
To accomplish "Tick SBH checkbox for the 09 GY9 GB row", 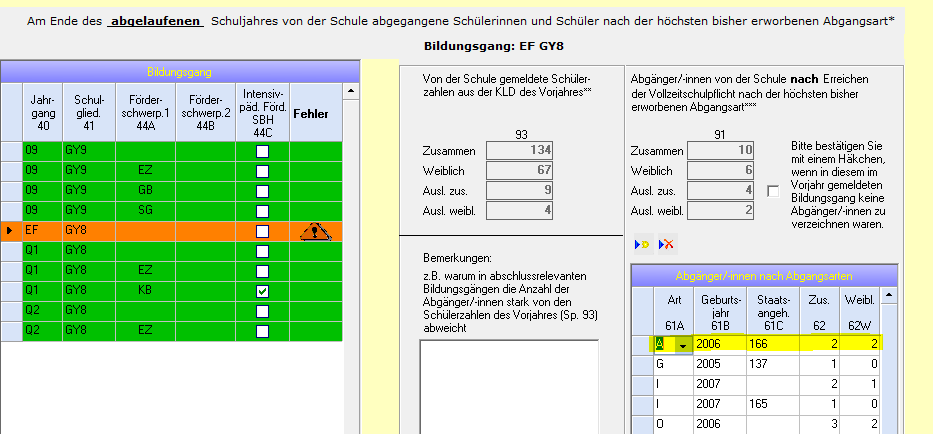I will click(x=262, y=191).
